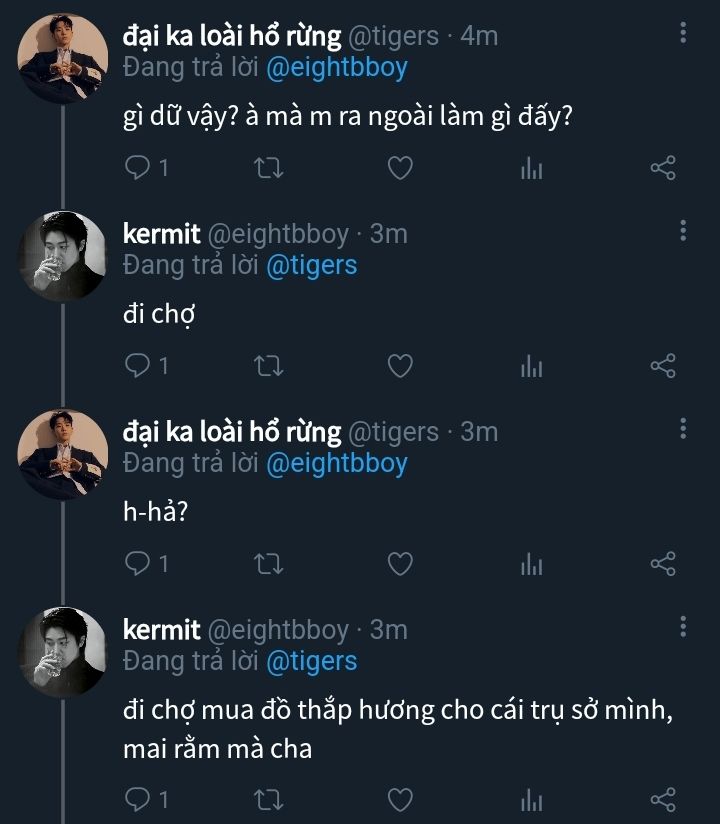The height and width of the screenshot is (824, 720).
Task: Retweet the "gì dữ vậy?" tweet
Action: tap(269, 168)
